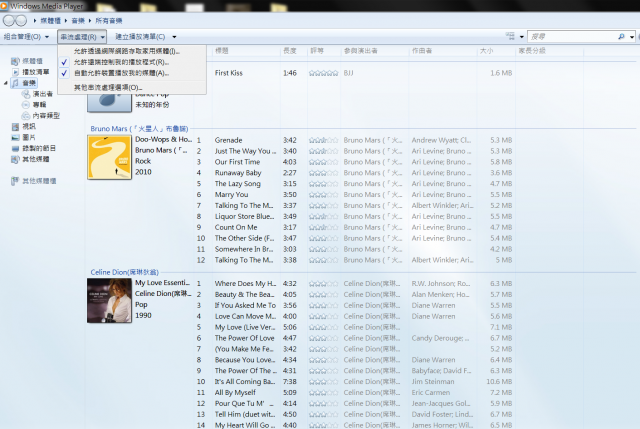Click the 播放清單 playlist icon in sidebar

tap(16, 72)
